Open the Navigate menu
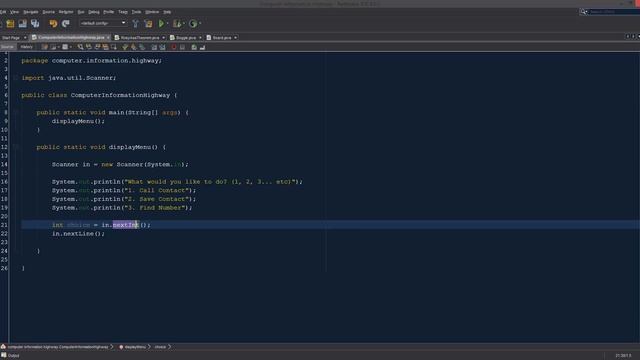Viewport: 640px width, 360px height. [31, 12]
